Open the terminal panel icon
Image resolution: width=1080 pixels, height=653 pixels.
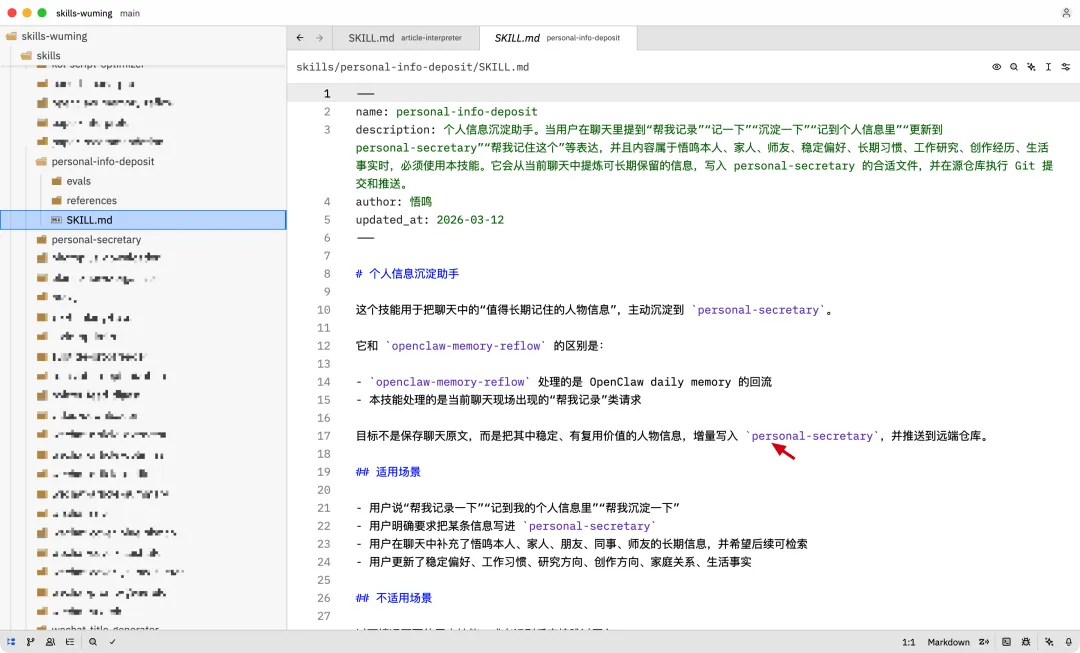click(1006, 641)
